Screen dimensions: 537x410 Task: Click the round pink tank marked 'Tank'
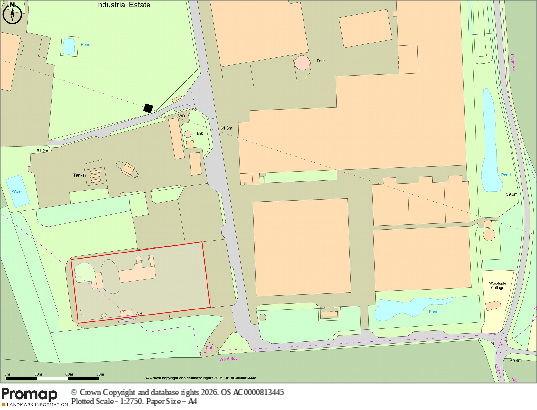click(302, 63)
